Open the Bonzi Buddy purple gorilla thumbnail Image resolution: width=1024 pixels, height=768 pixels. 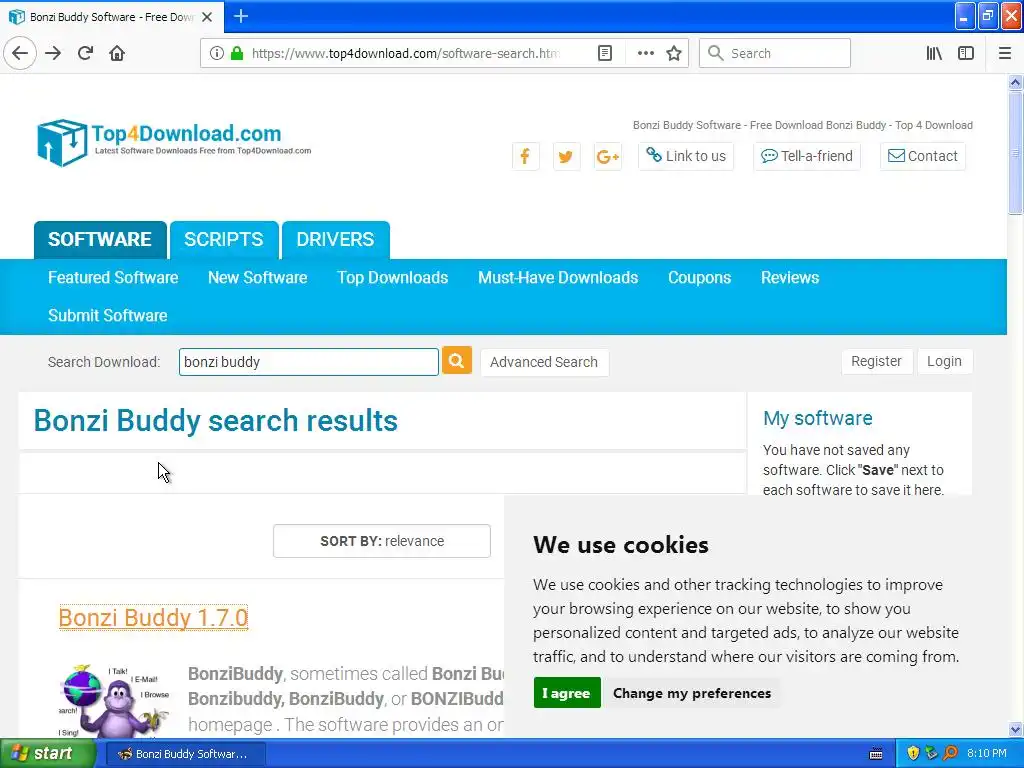114,701
